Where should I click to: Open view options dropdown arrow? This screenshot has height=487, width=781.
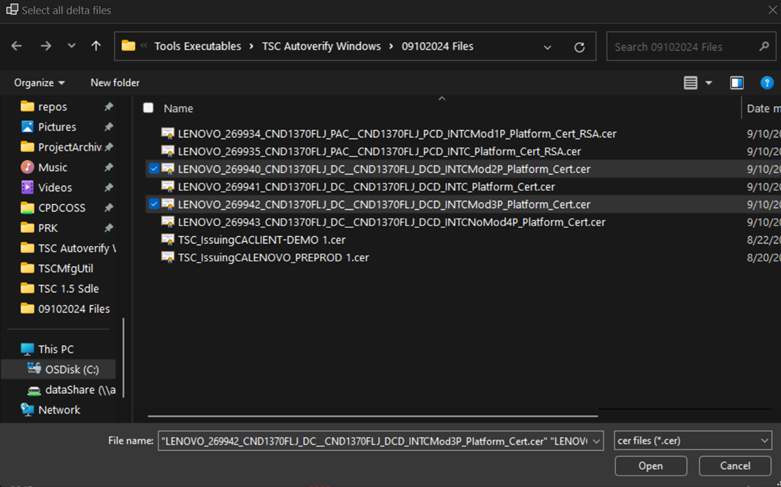[709, 83]
